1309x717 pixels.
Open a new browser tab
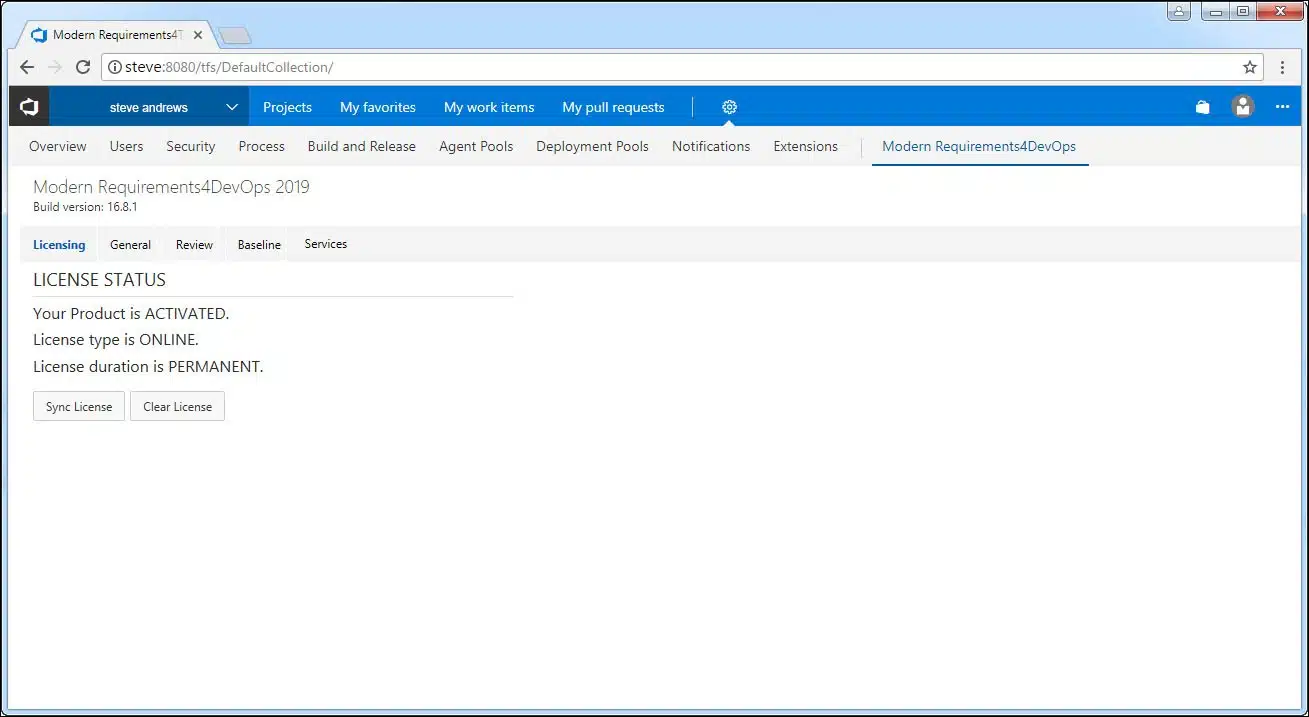tap(235, 36)
